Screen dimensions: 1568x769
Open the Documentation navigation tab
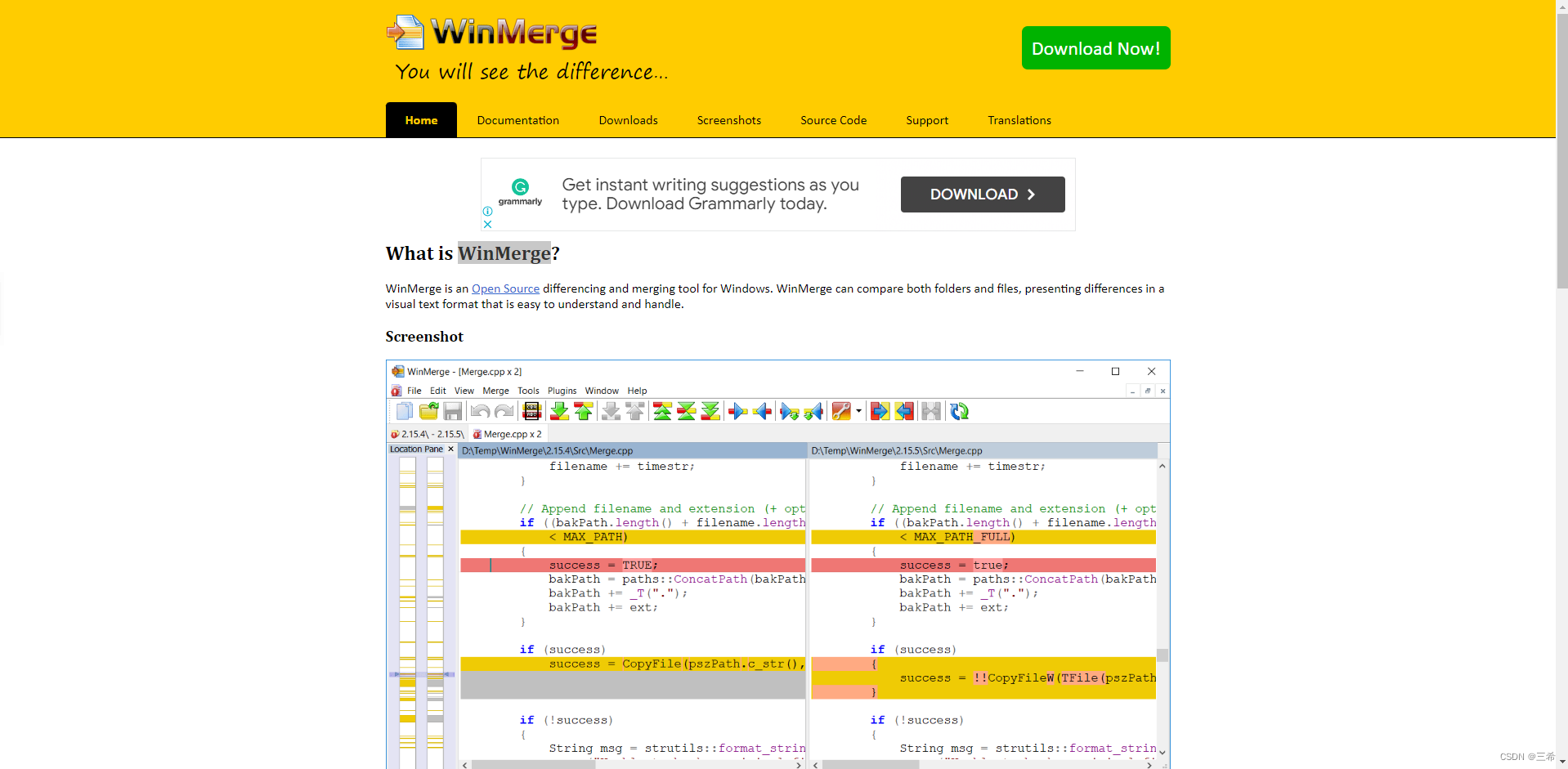tap(518, 120)
